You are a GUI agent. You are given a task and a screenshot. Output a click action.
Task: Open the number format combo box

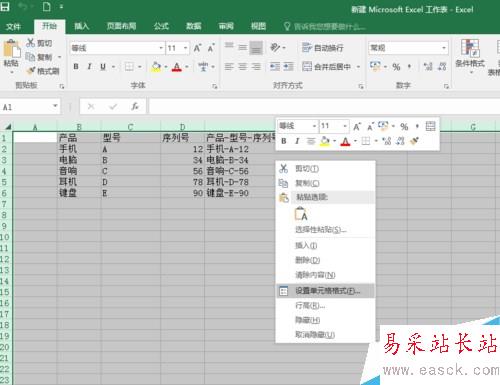408,48
